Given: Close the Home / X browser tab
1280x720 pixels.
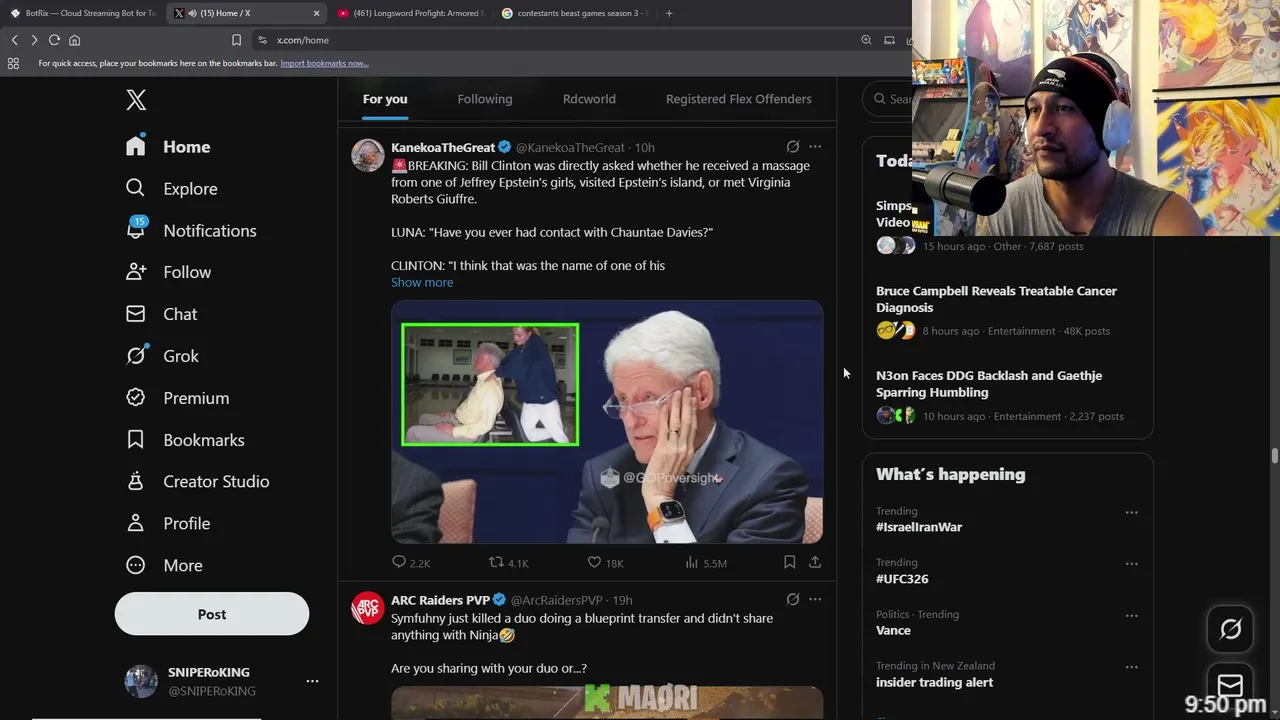Looking at the screenshot, I should 317,13.
